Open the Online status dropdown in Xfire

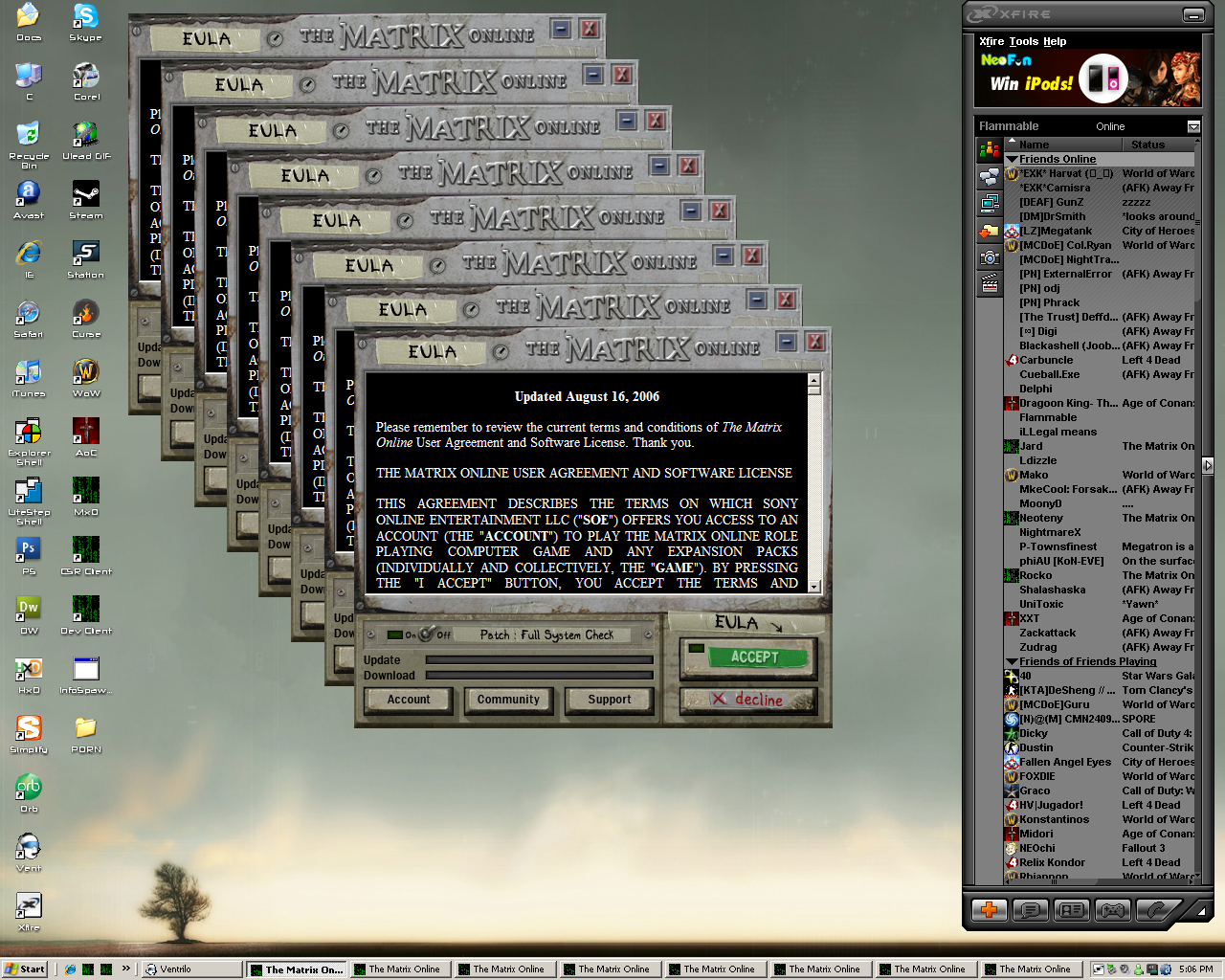pyautogui.click(x=1193, y=126)
